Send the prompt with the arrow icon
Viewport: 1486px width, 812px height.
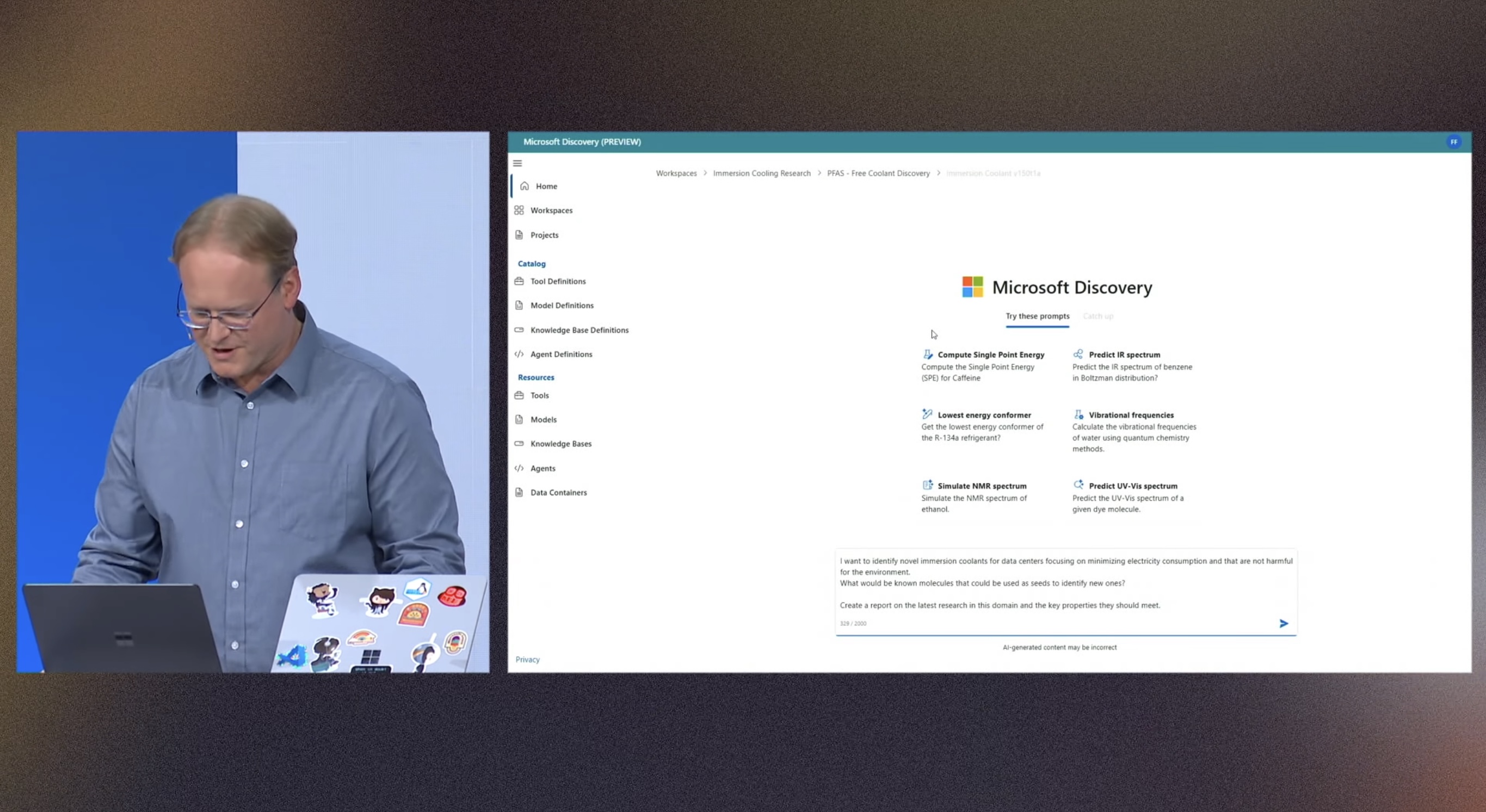(1284, 623)
